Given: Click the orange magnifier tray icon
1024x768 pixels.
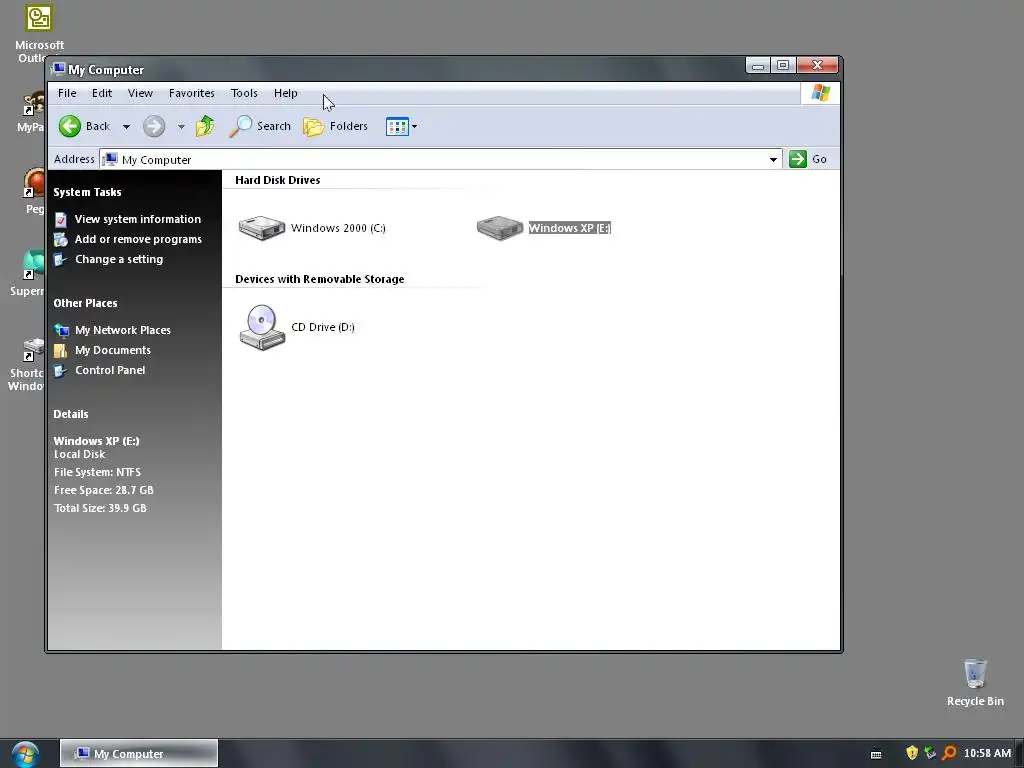Looking at the screenshot, I should (949, 753).
